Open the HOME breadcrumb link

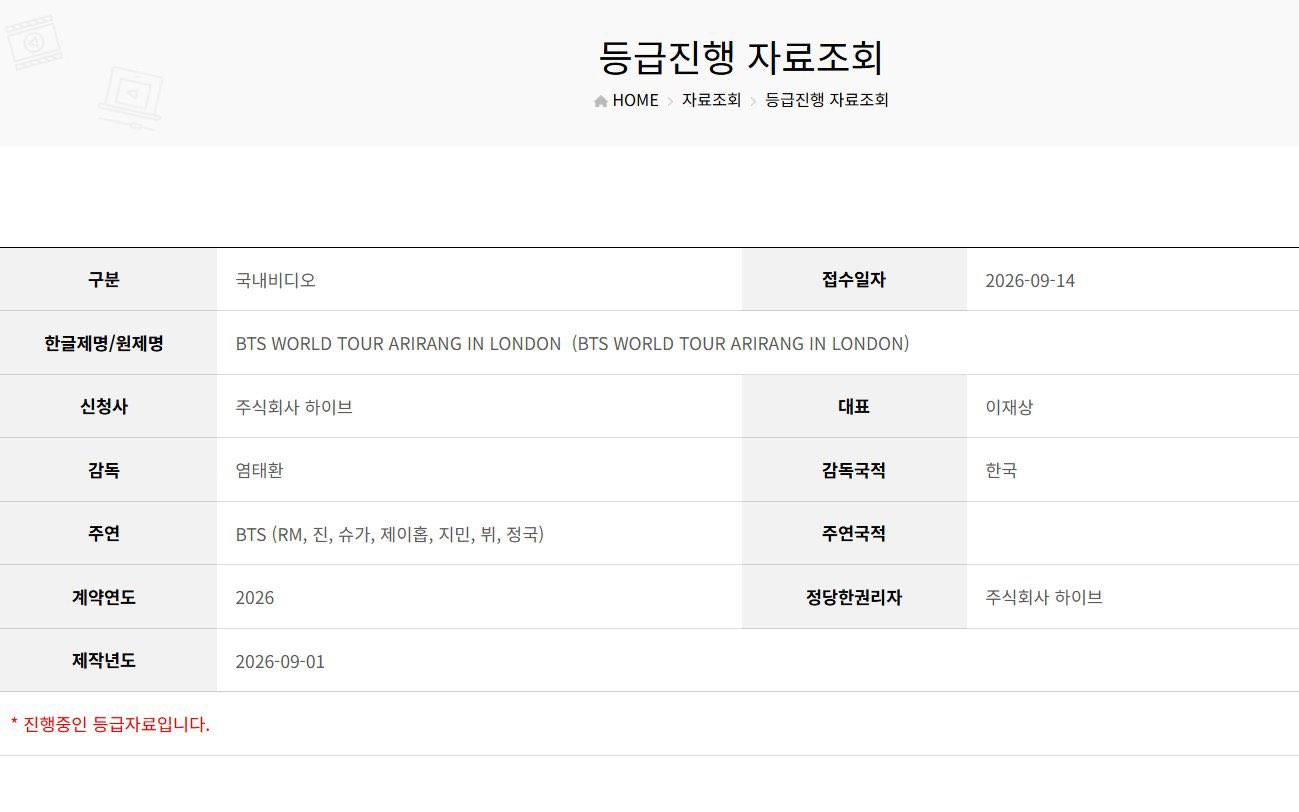tap(635, 100)
